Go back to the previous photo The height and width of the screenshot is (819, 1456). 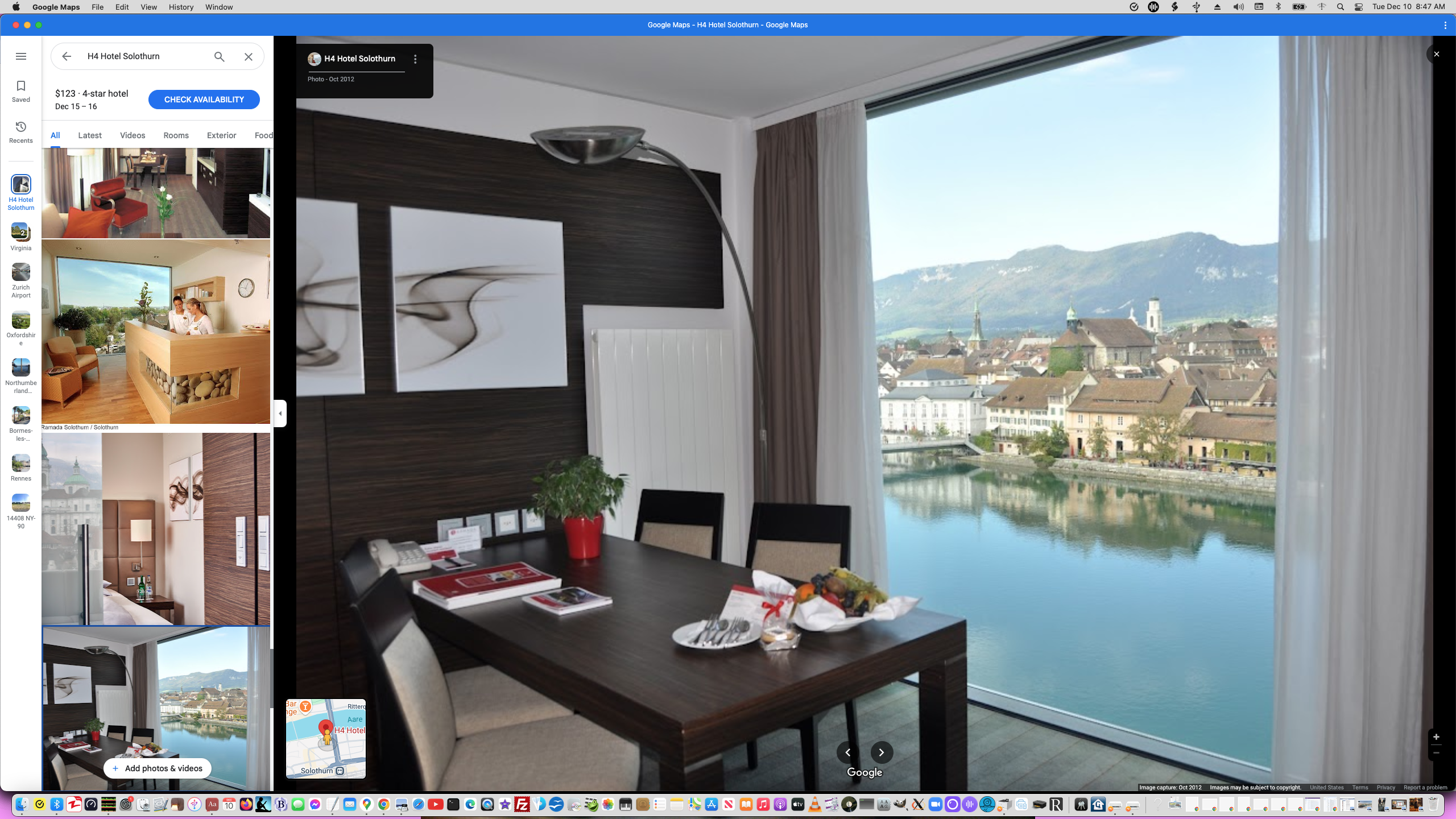(847, 752)
